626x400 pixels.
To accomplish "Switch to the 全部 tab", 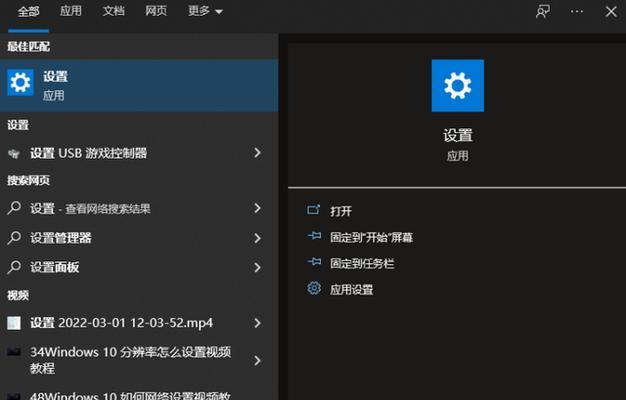I will pyautogui.click(x=28, y=12).
